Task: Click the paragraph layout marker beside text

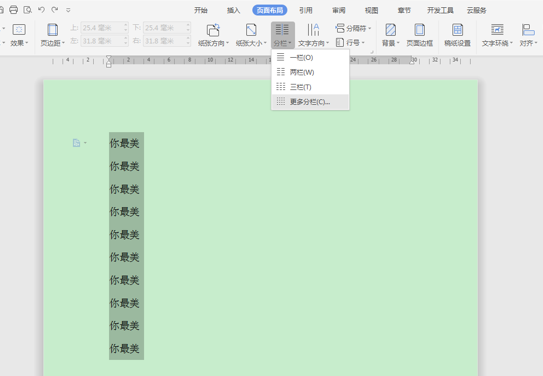Action: click(x=77, y=143)
